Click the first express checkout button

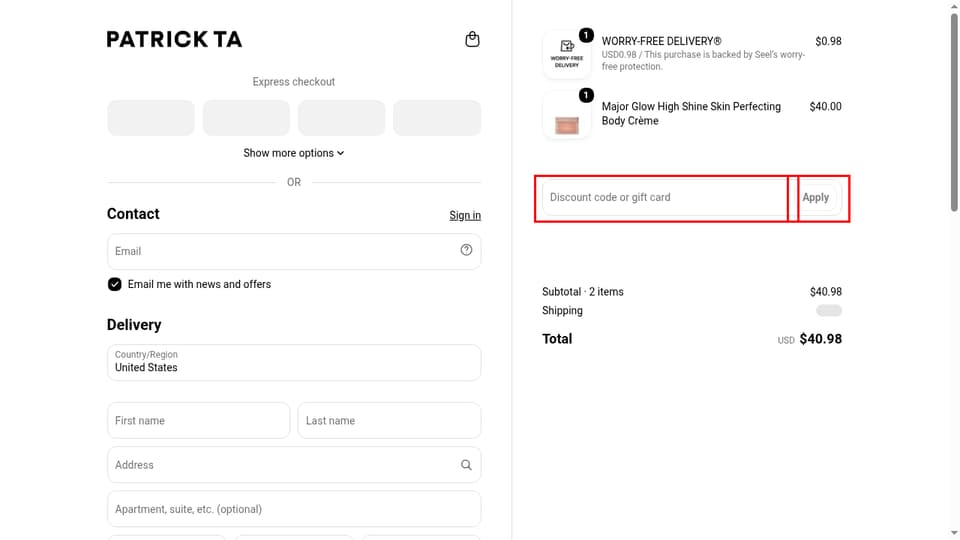pos(151,118)
